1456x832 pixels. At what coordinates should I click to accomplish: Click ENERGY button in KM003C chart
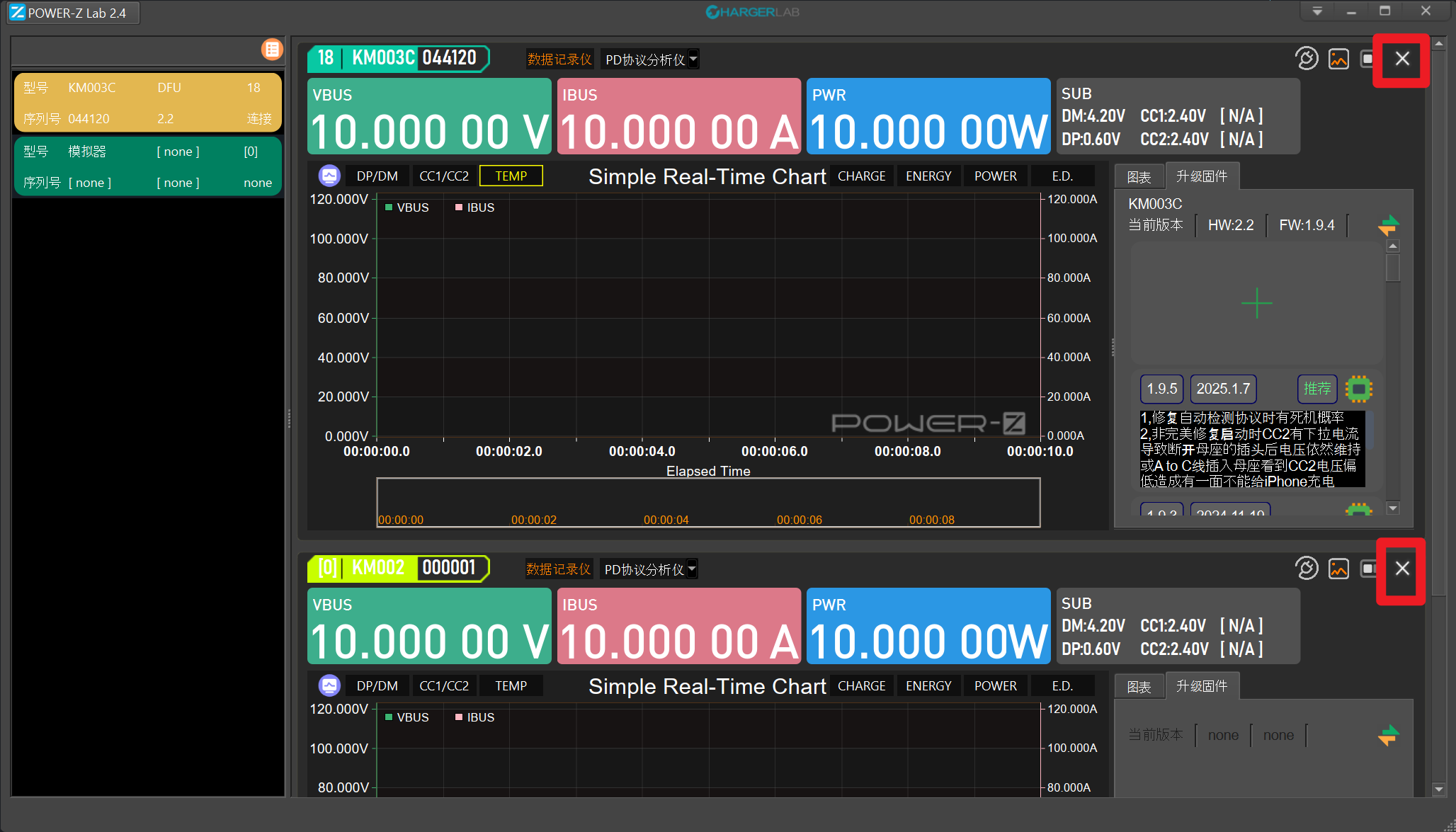click(928, 176)
